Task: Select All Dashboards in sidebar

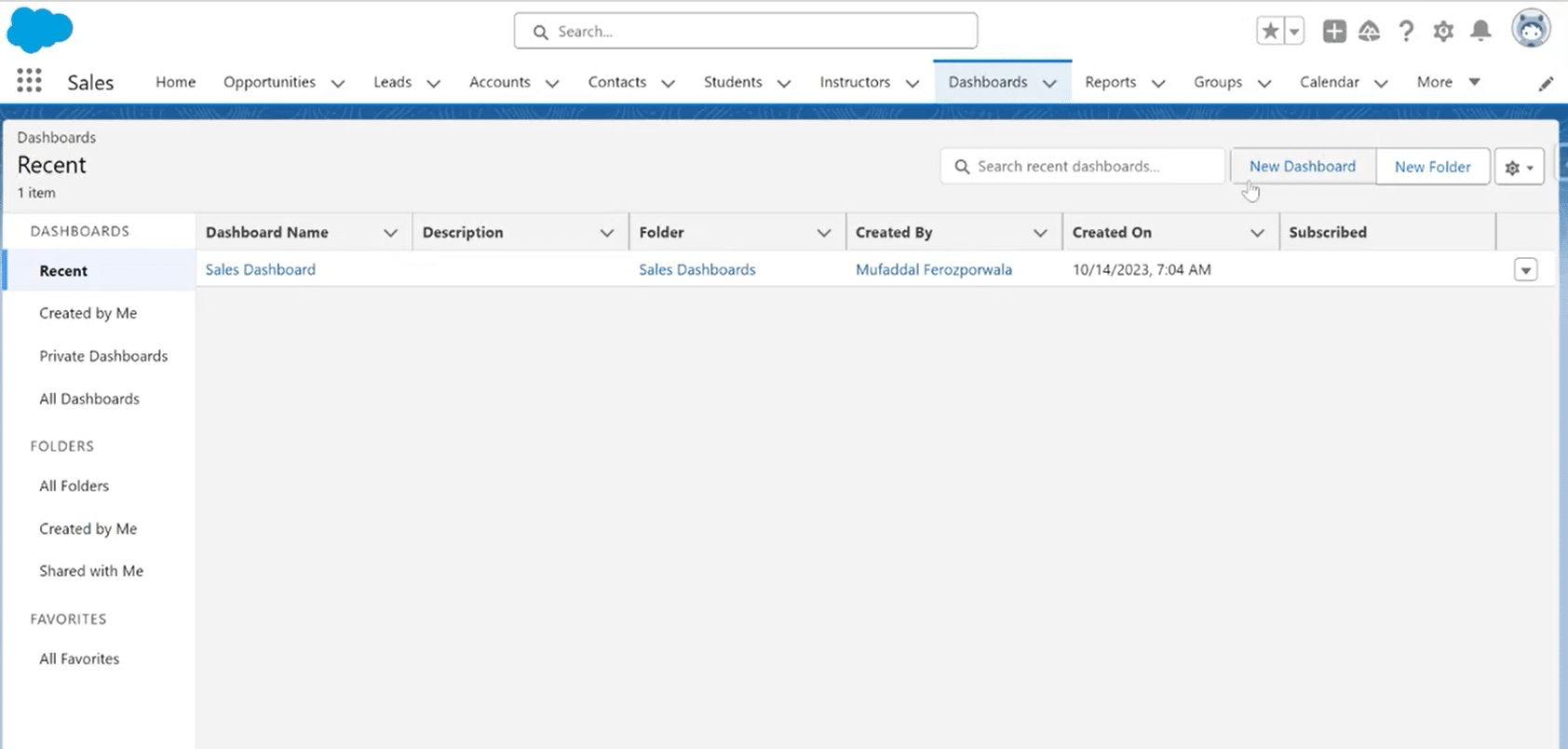Action: coord(89,399)
